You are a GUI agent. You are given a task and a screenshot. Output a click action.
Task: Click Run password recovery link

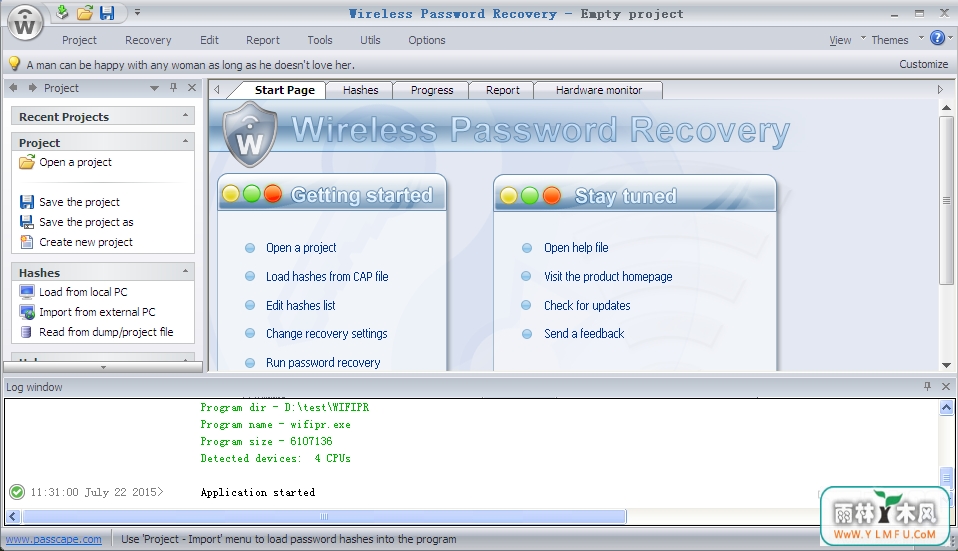pos(323,363)
